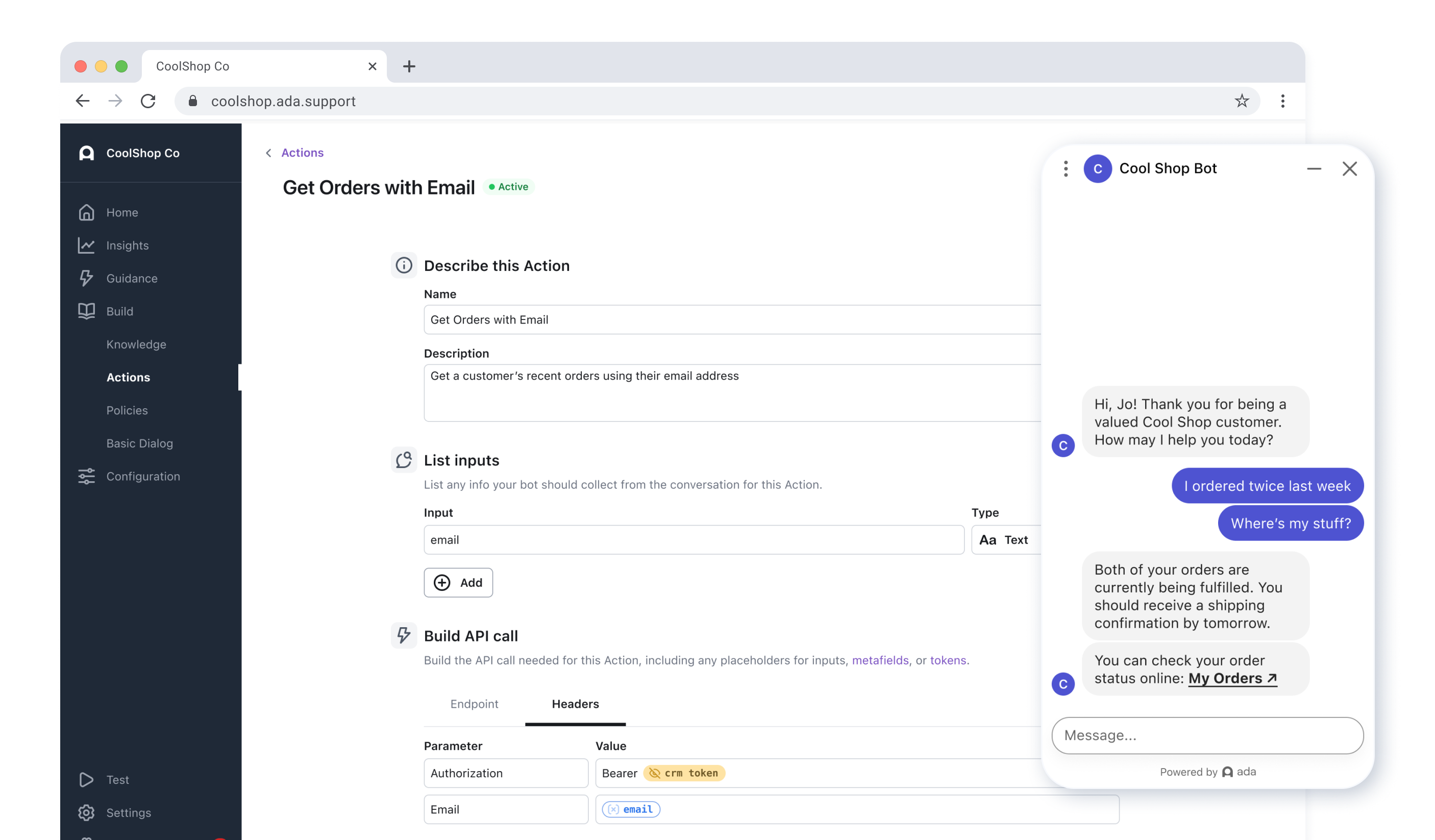Open a new browser tab with plus

tap(409, 66)
